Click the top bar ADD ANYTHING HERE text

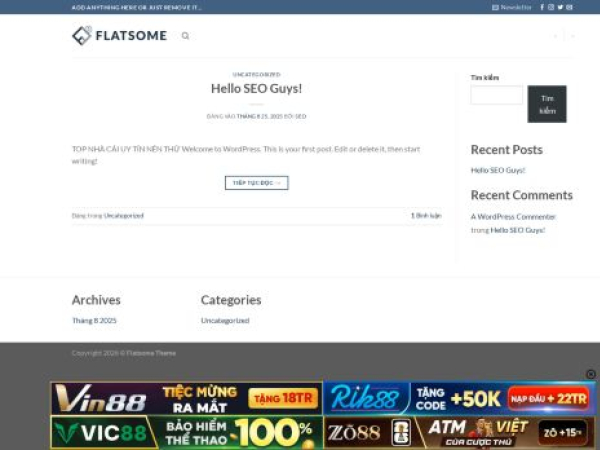click(x=137, y=7)
